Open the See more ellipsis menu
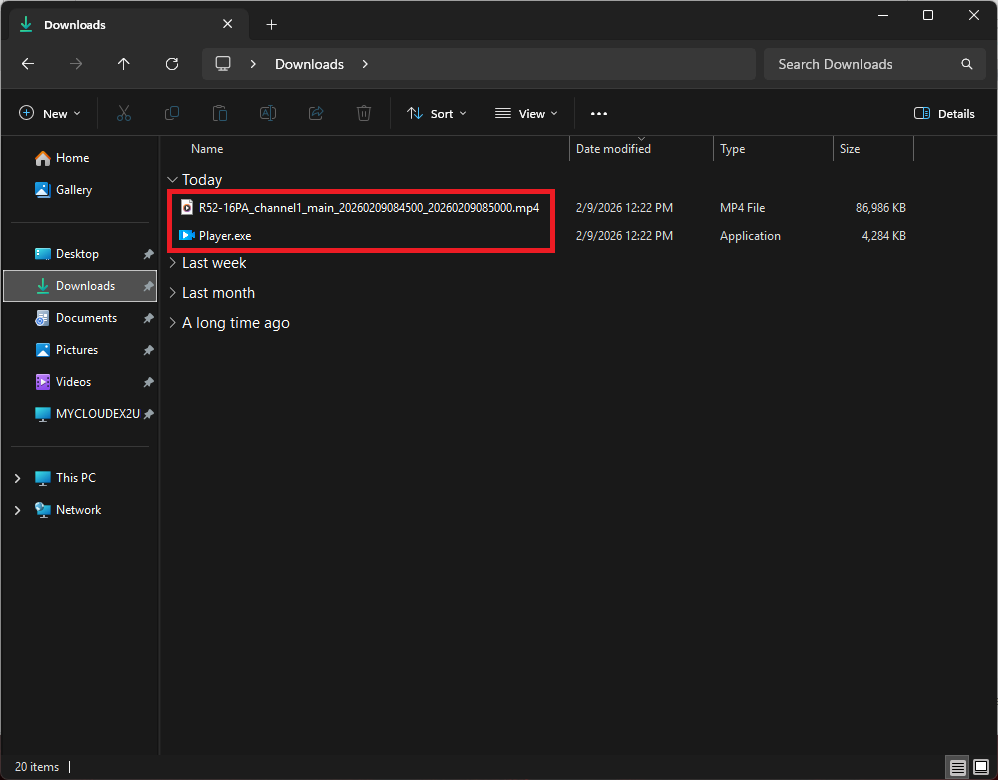The width and height of the screenshot is (998, 780). pos(599,114)
